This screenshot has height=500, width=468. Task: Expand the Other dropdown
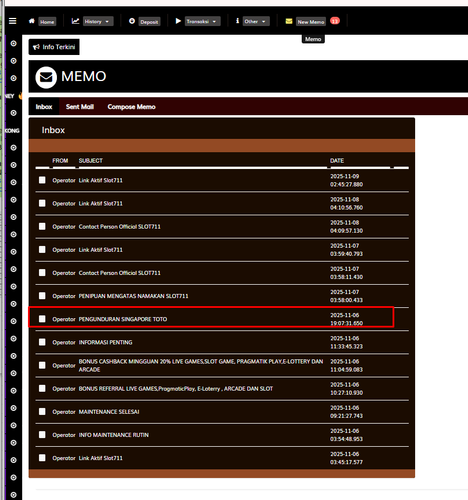pos(256,21)
